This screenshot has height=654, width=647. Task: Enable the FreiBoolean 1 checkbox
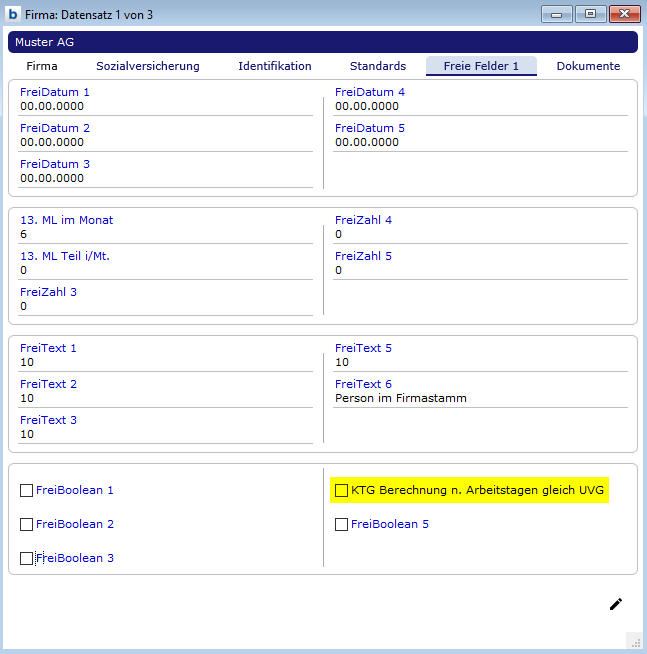pos(27,491)
